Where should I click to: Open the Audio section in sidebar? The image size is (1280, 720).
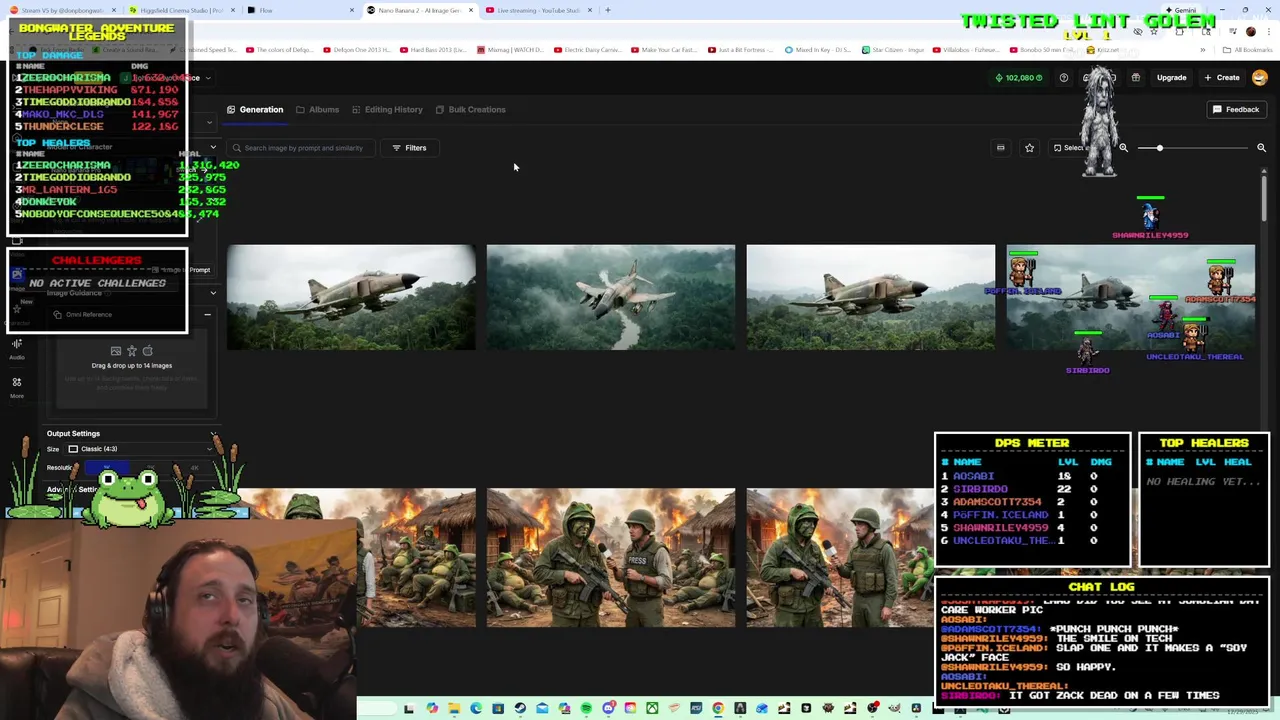point(17,348)
